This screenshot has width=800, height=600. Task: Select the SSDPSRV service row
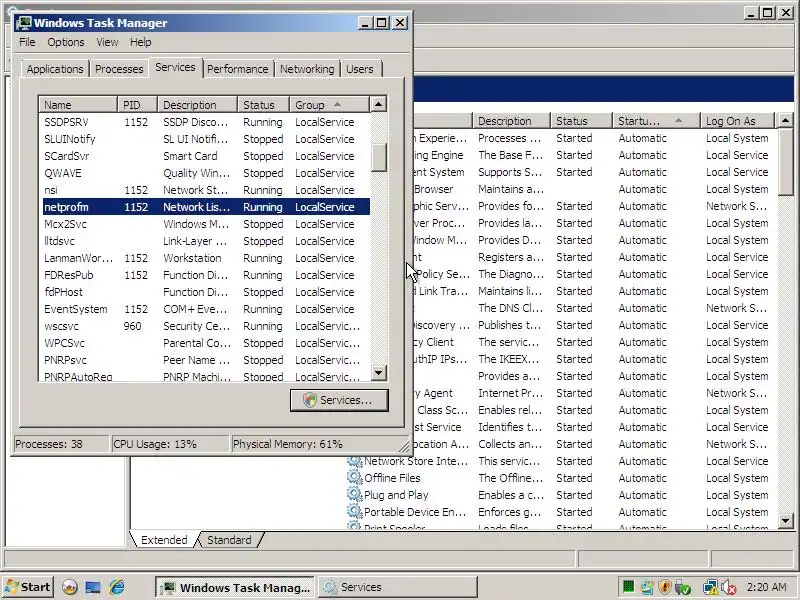[205, 122]
